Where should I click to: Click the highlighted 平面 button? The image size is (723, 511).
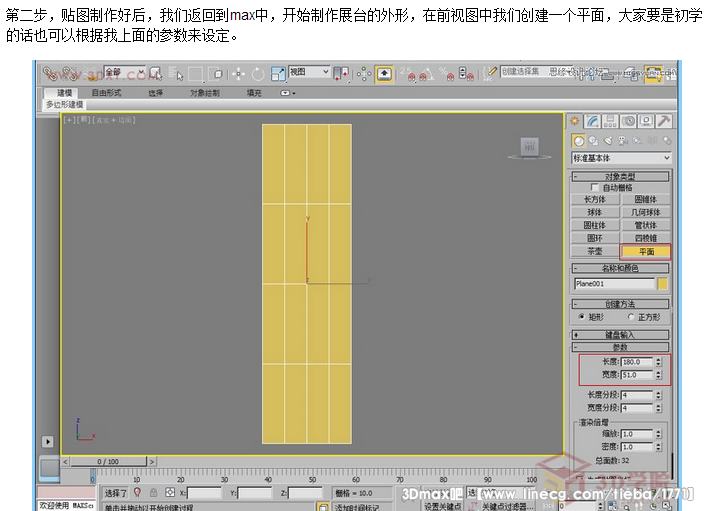(646, 251)
